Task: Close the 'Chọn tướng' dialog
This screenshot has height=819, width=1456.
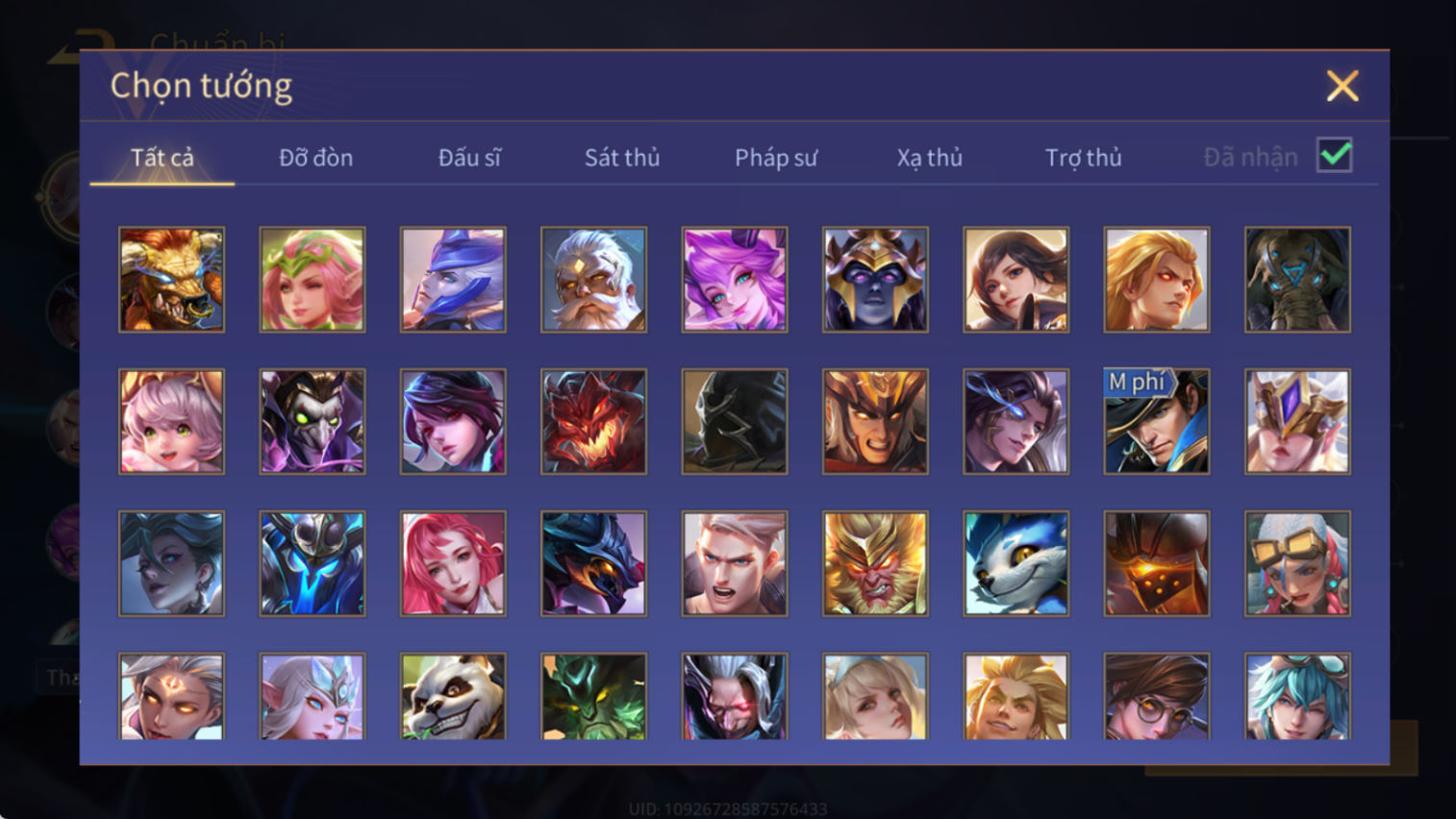Action: (1343, 87)
